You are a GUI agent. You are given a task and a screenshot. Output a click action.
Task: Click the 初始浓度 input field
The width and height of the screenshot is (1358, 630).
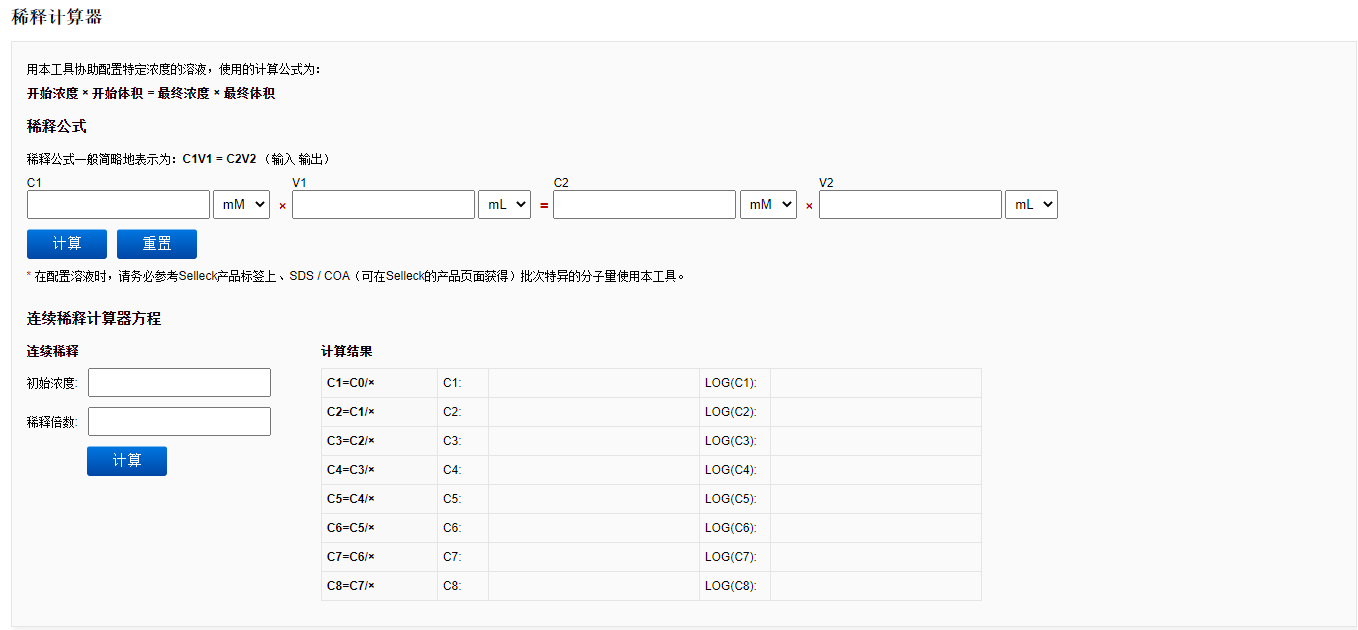[178, 382]
